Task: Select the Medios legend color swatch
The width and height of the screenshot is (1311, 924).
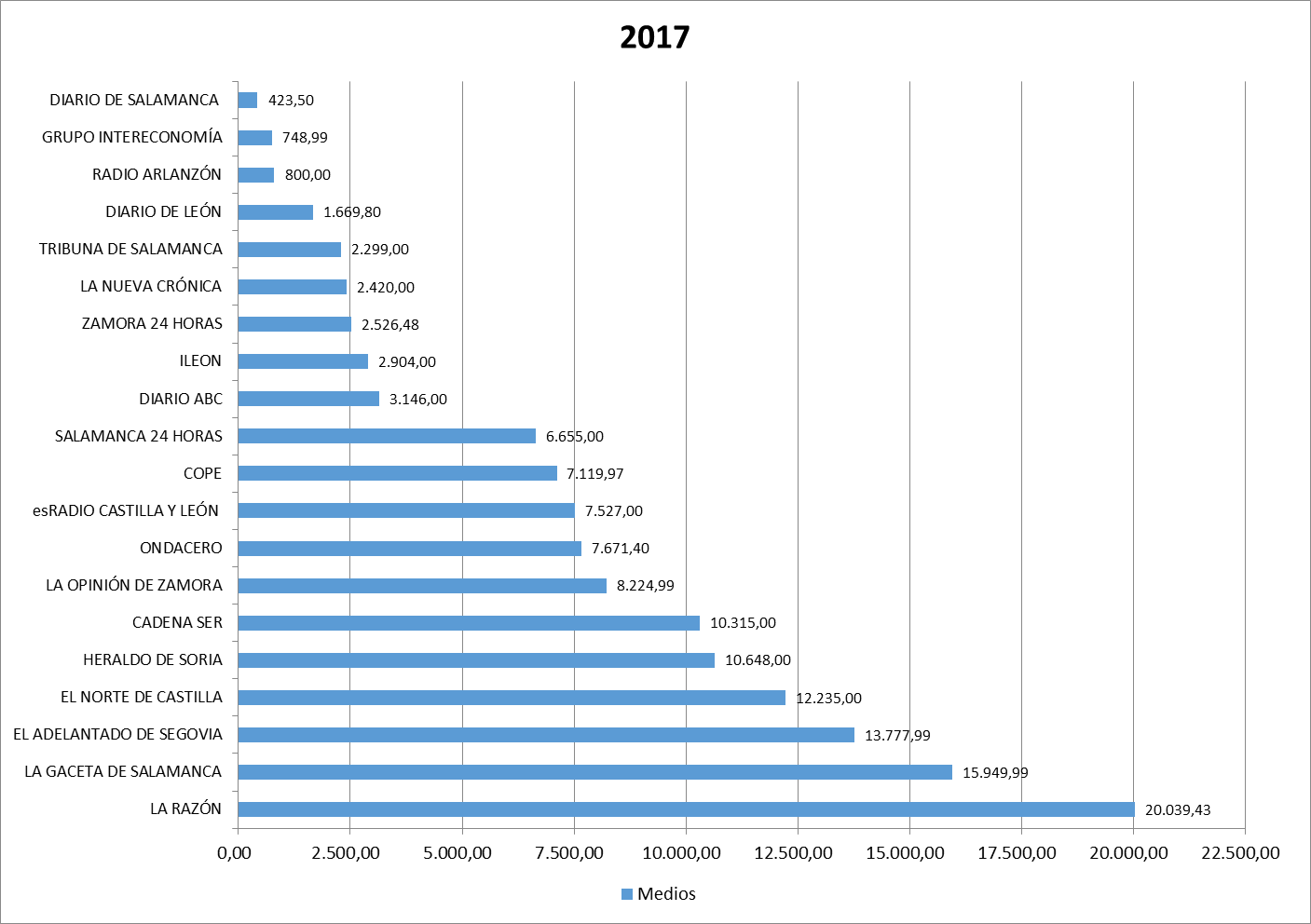Action: (x=626, y=894)
